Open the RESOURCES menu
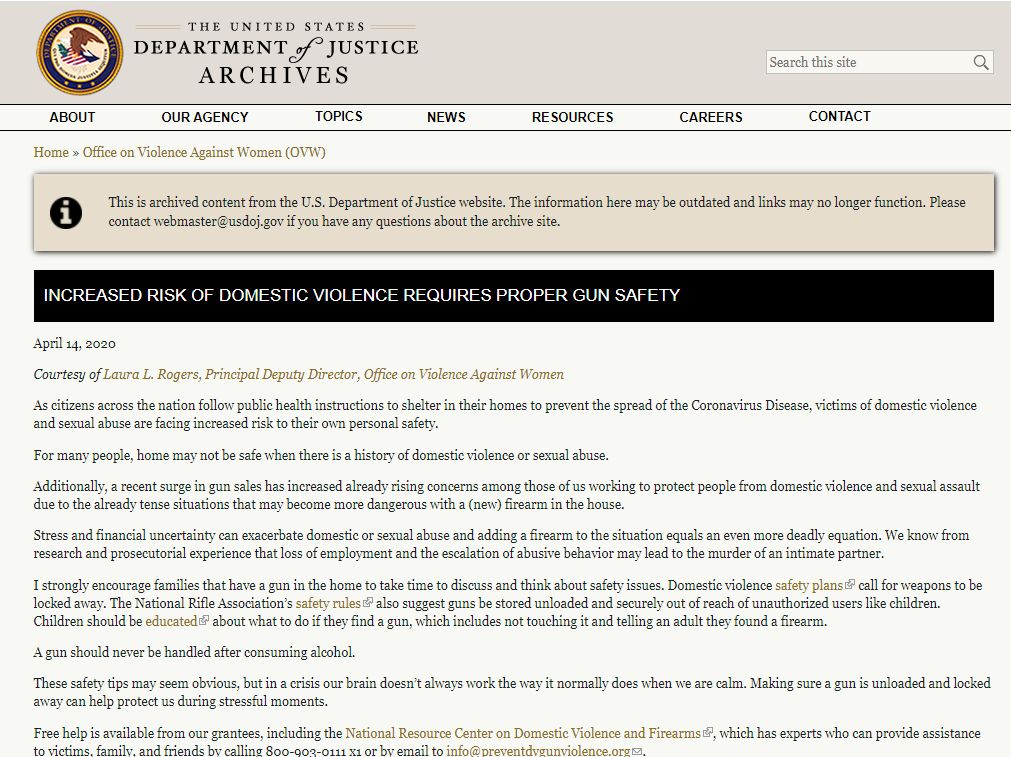The height and width of the screenshot is (757, 1011). coord(573,117)
